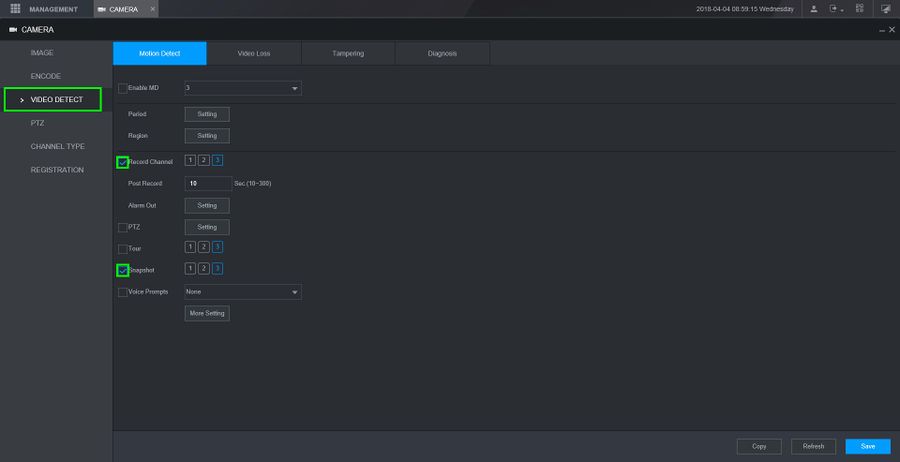This screenshot has width=900, height=462.
Task: Check the PTZ linkage checkbox
Action: [x=122, y=227]
